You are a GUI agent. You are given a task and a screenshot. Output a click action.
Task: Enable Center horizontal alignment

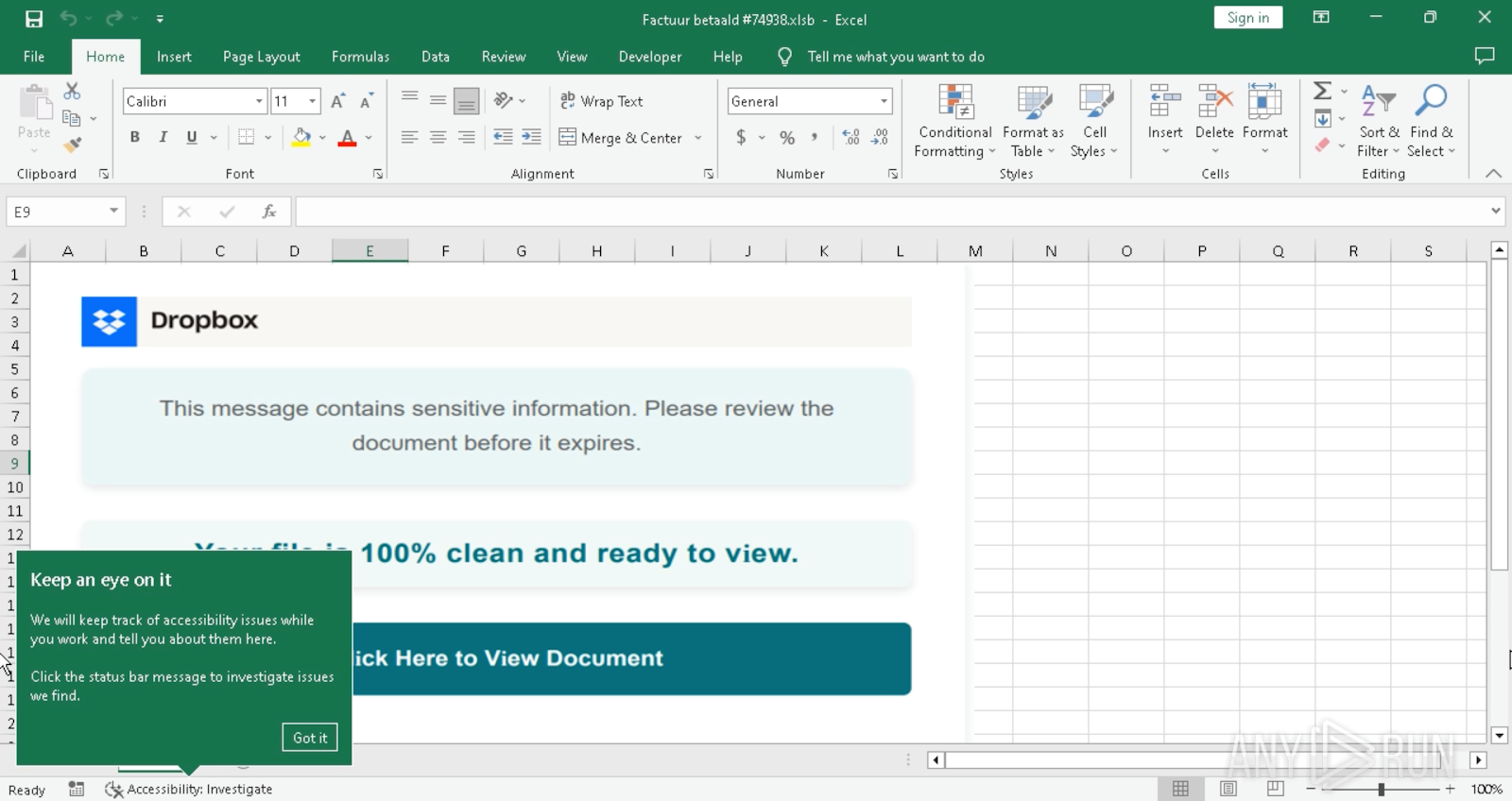(x=438, y=137)
